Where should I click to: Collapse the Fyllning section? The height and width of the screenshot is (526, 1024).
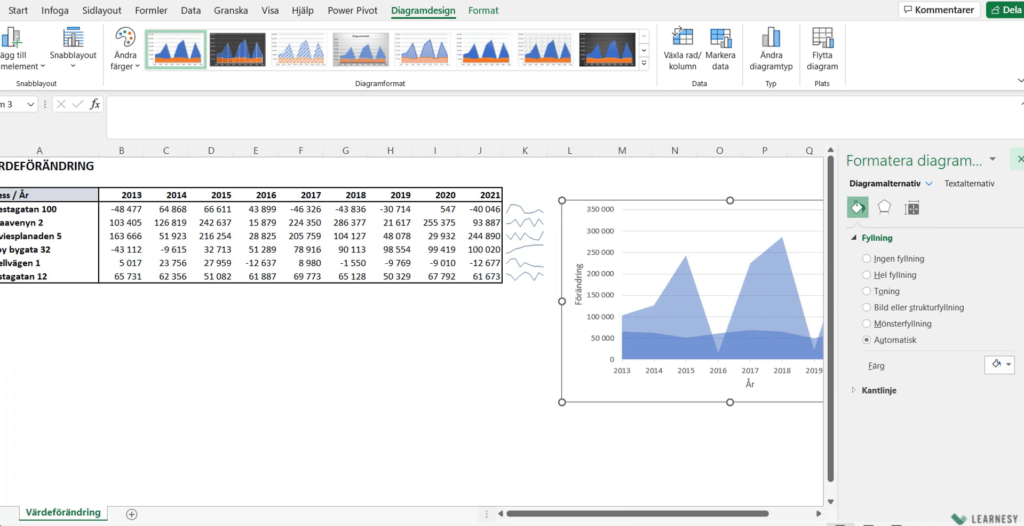[854, 238]
